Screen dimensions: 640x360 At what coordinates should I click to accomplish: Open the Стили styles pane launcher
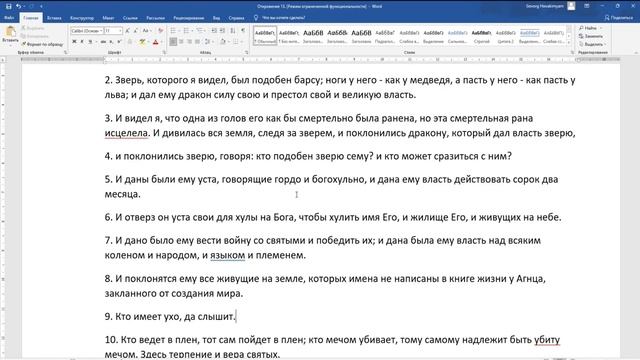coord(572,52)
